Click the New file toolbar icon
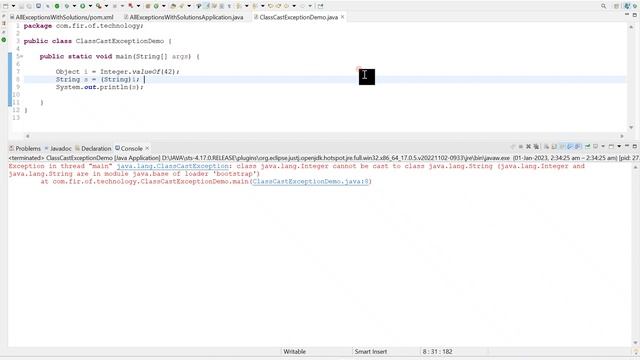The image size is (640, 360). (x=5, y=6)
